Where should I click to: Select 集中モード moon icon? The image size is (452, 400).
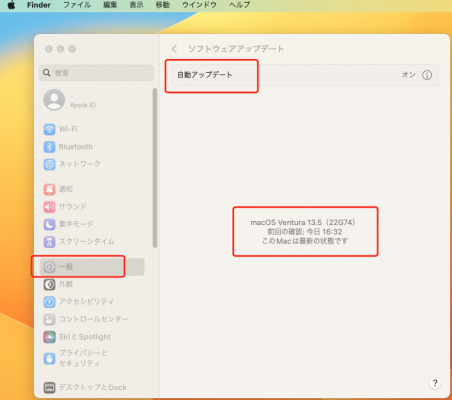pos(49,224)
